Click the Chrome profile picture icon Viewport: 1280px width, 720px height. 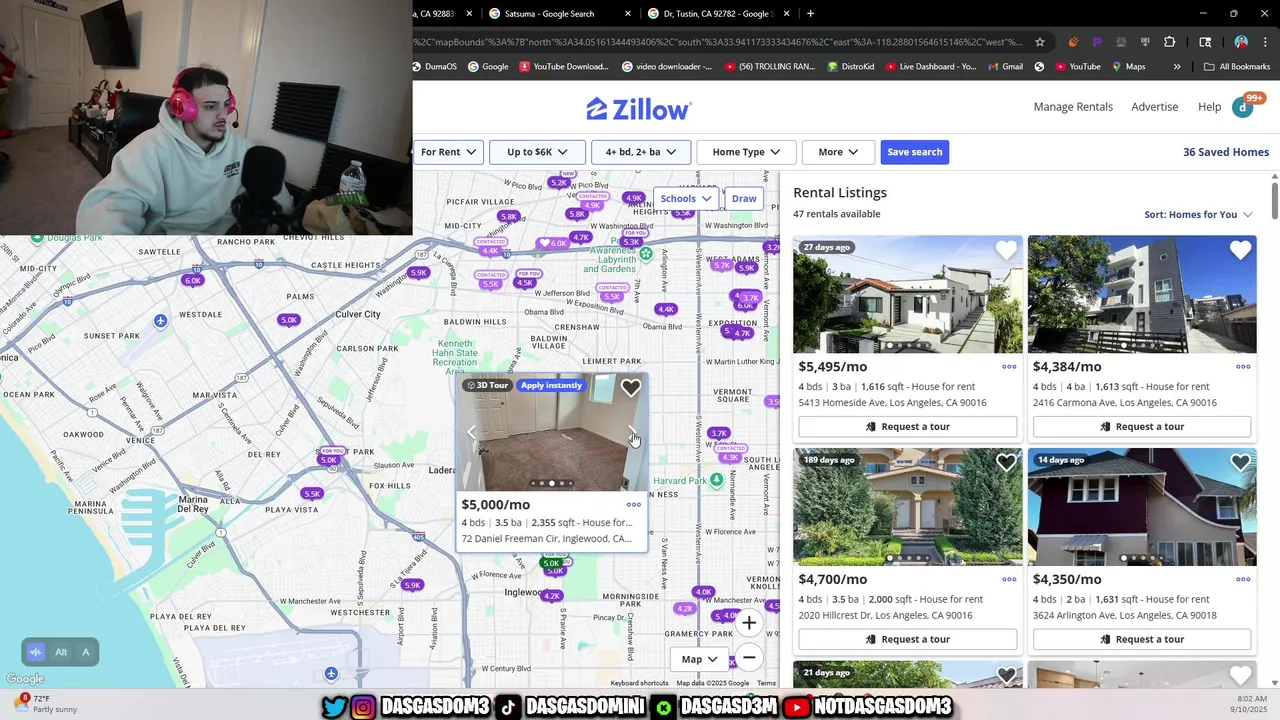pos(1241,42)
